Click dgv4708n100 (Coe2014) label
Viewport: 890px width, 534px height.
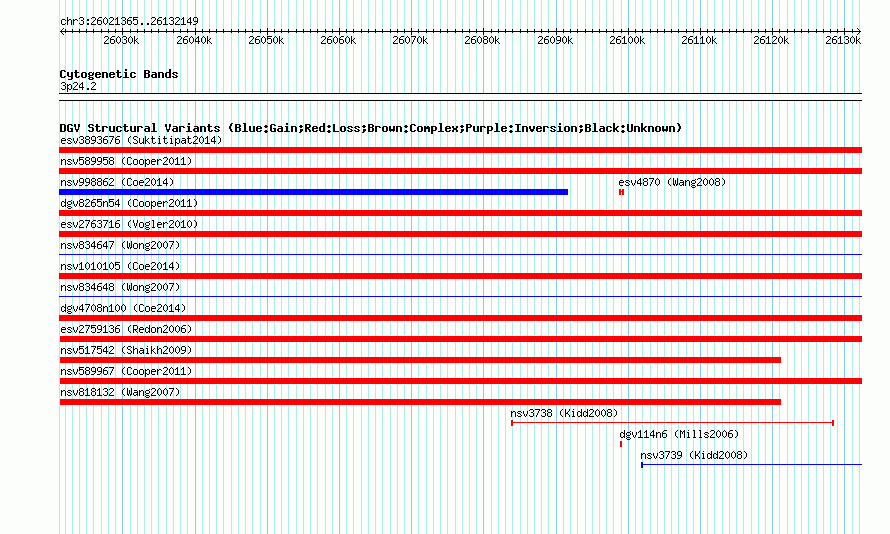pyautogui.click(x=123, y=308)
